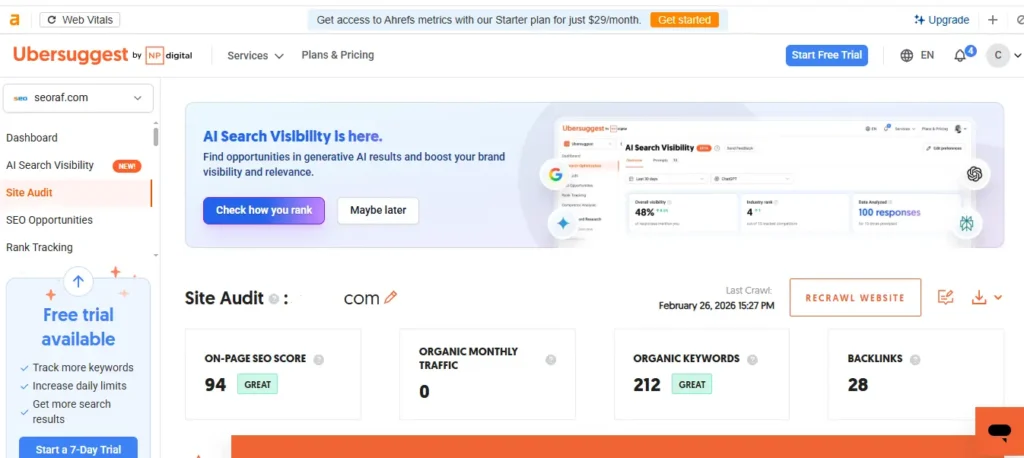Expand the seoraf.com project dropdown
1024x458 pixels.
coord(78,98)
